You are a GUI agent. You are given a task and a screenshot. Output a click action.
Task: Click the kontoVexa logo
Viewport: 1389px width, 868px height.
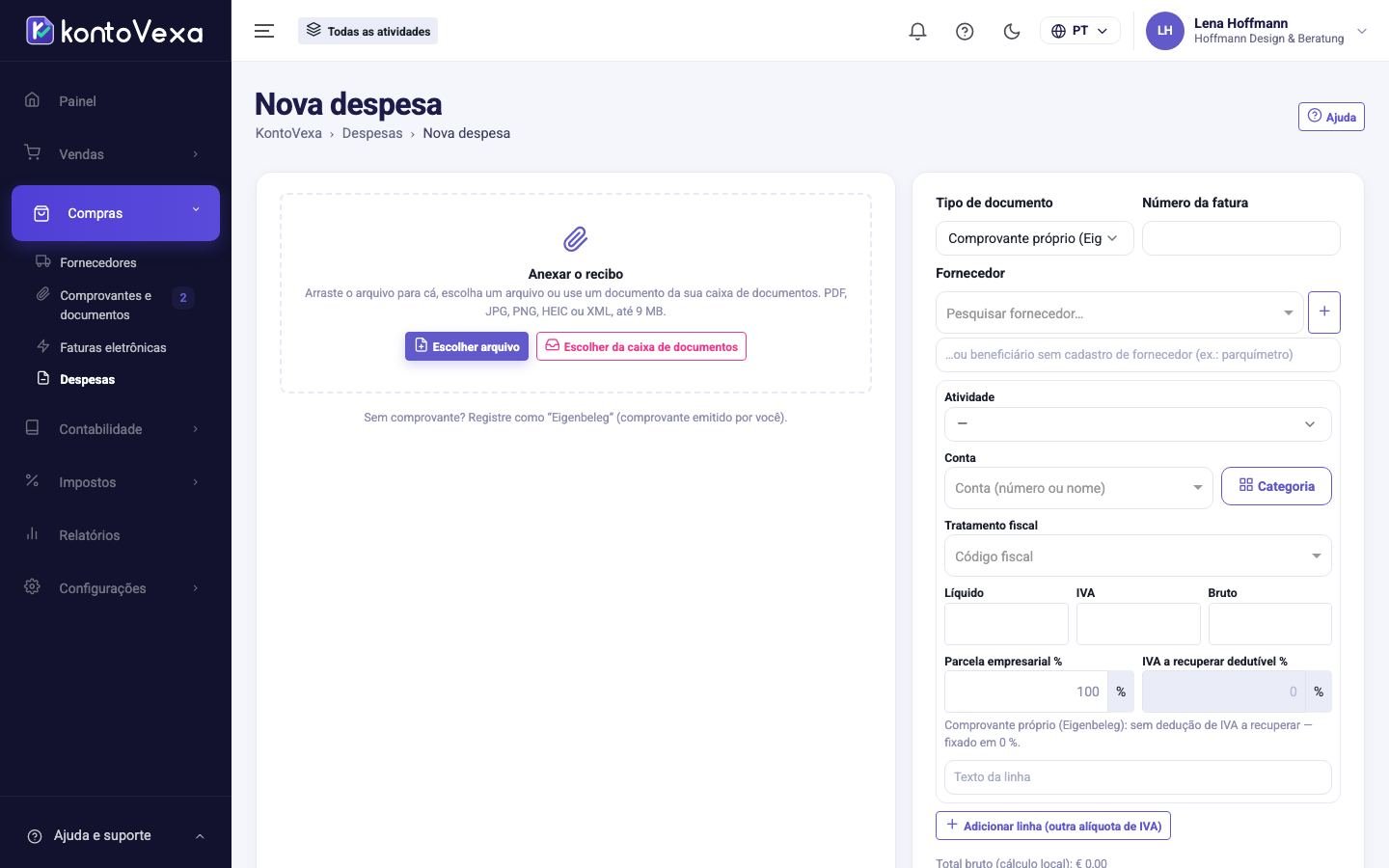point(115,31)
